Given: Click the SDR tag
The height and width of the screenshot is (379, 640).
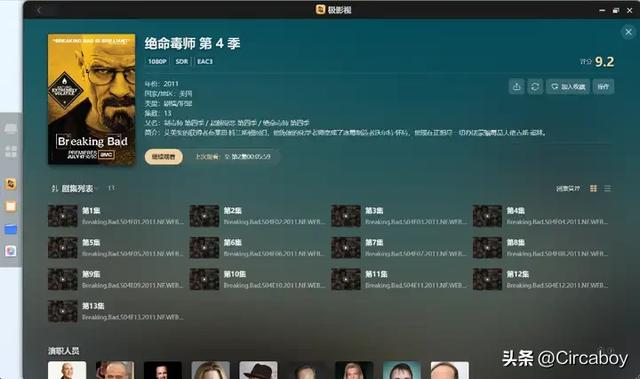Looking at the screenshot, I should [x=182, y=62].
